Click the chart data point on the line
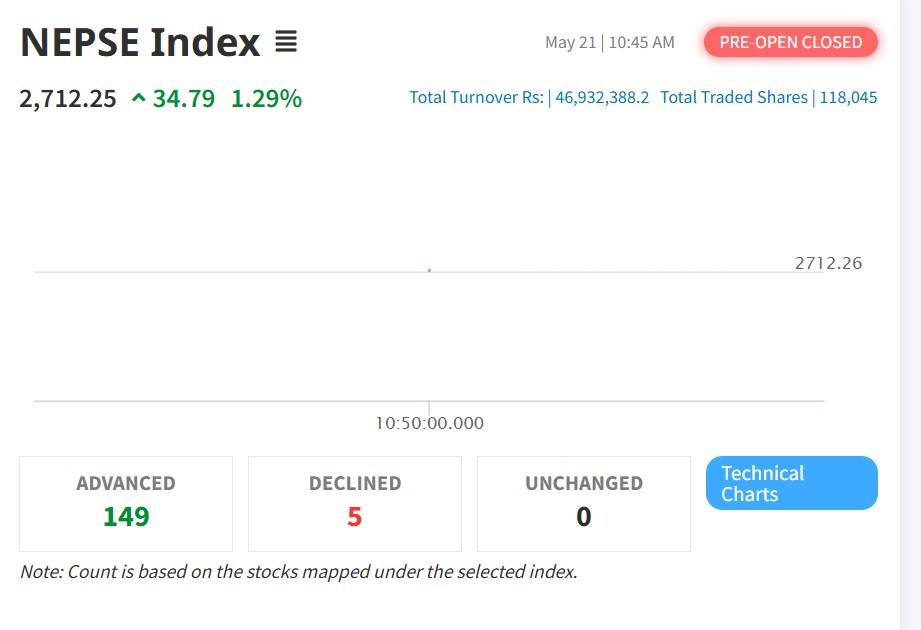921x630 pixels. pyautogui.click(x=429, y=270)
